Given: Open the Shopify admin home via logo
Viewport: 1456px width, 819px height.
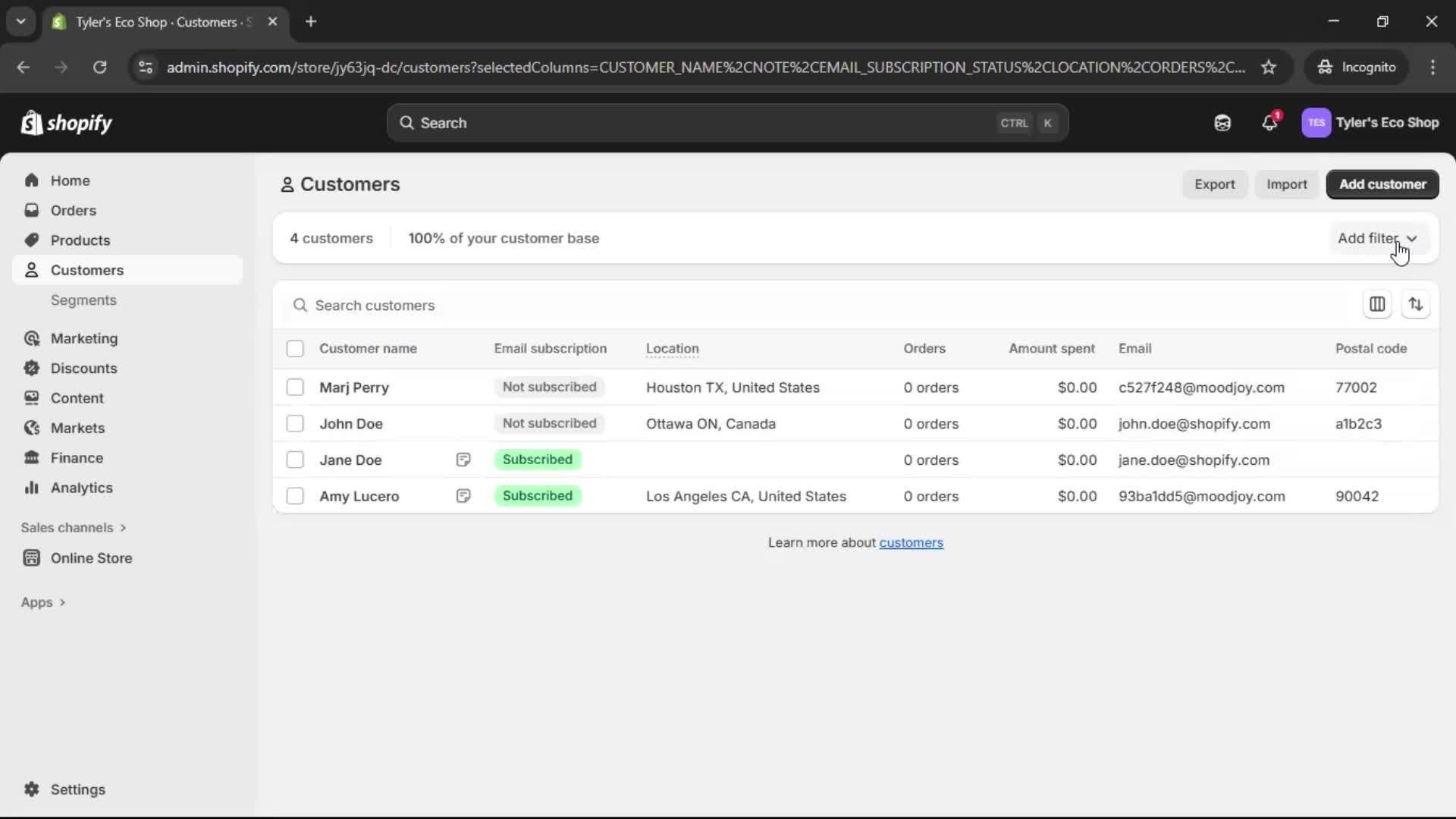Looking at the screenshot, I should tap(66, 123).
